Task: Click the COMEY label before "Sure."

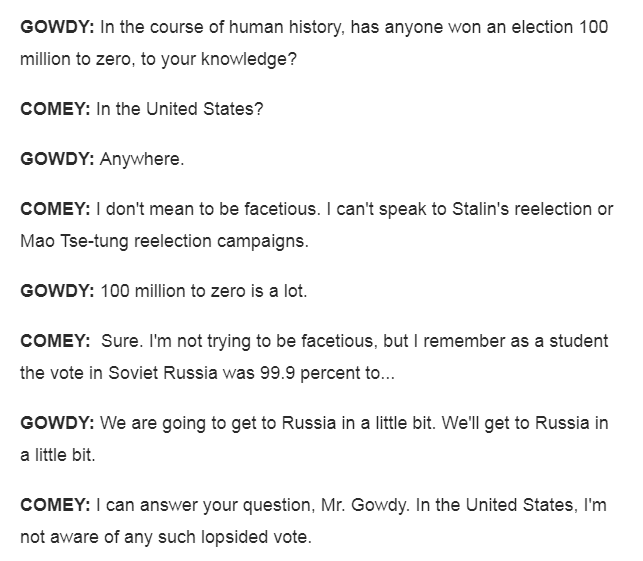Action: point(56,340)
